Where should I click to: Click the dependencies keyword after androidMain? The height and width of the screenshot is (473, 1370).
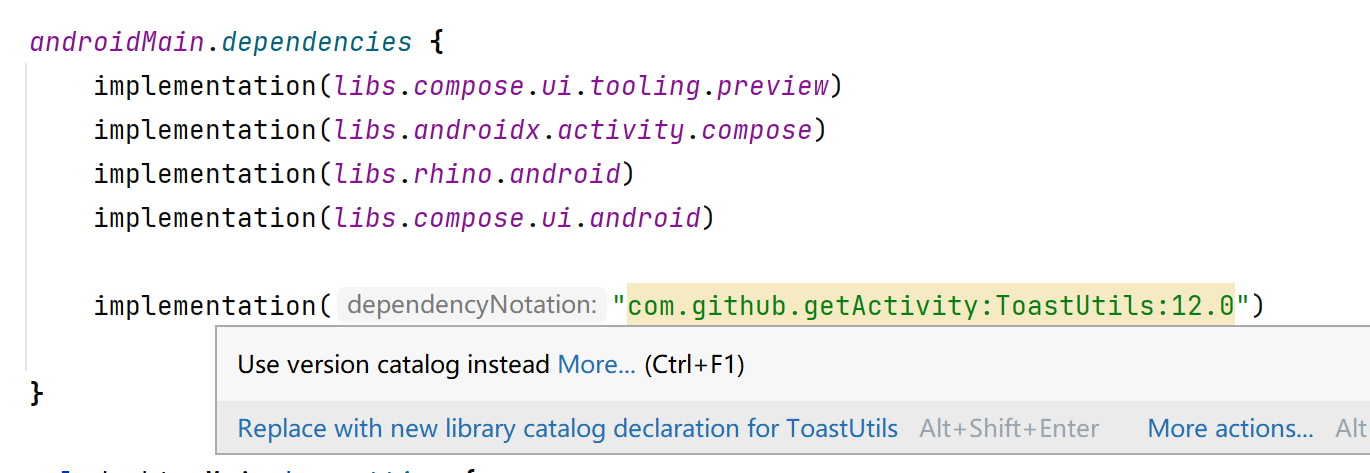[317, 43]
